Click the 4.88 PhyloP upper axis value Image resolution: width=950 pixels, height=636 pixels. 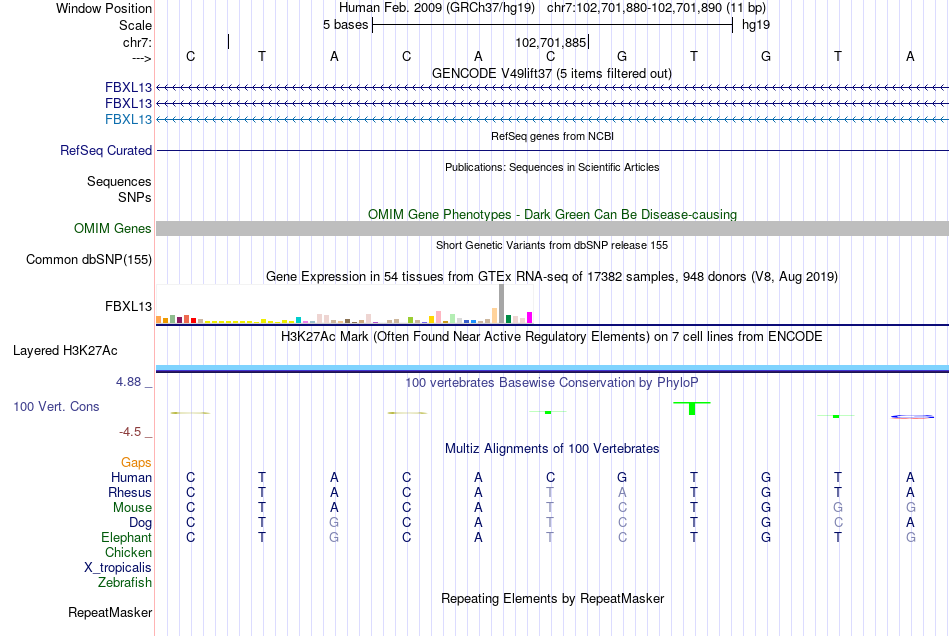pyautogui.click(x=128, y=382)
